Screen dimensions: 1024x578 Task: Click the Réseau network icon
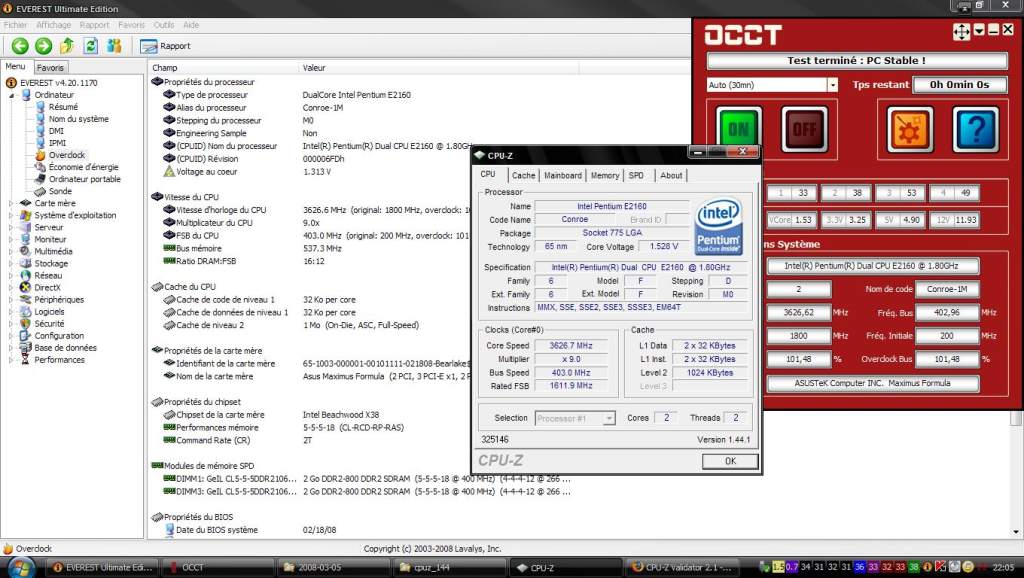pos(25,276)
